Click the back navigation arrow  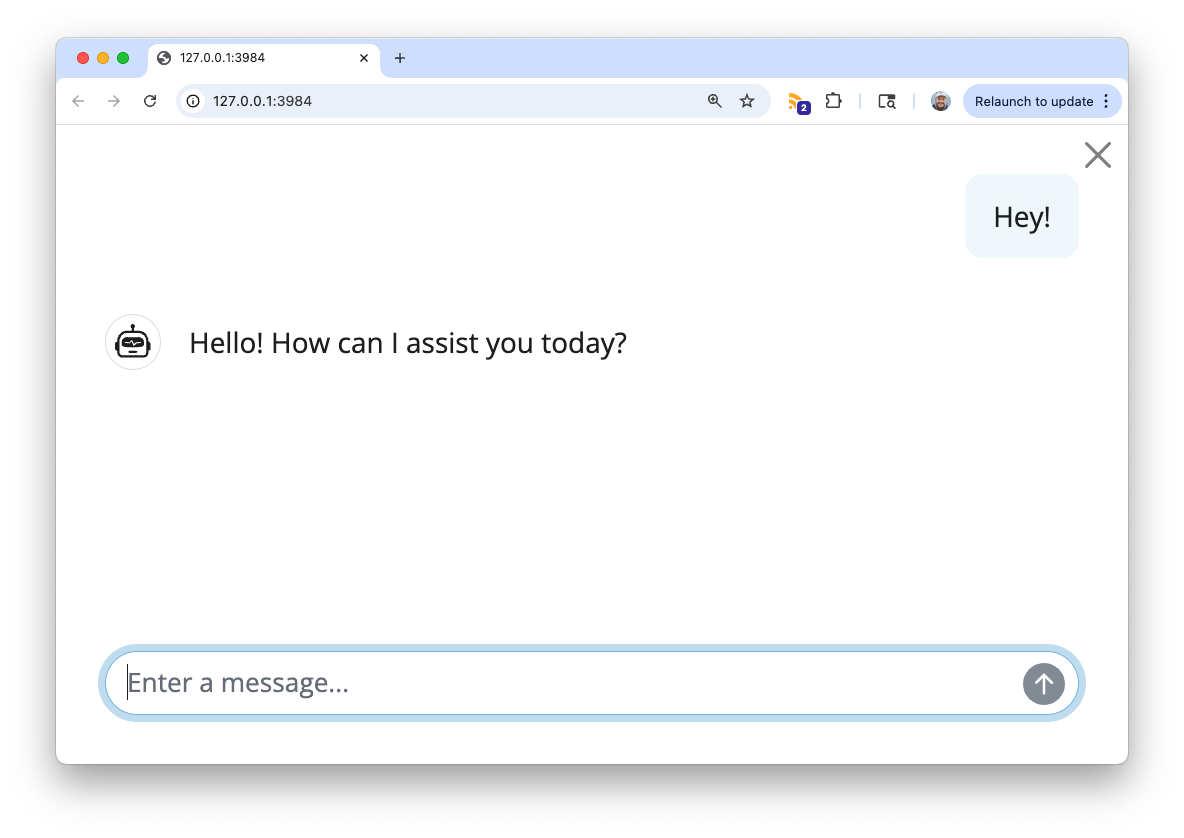point(78,101)
